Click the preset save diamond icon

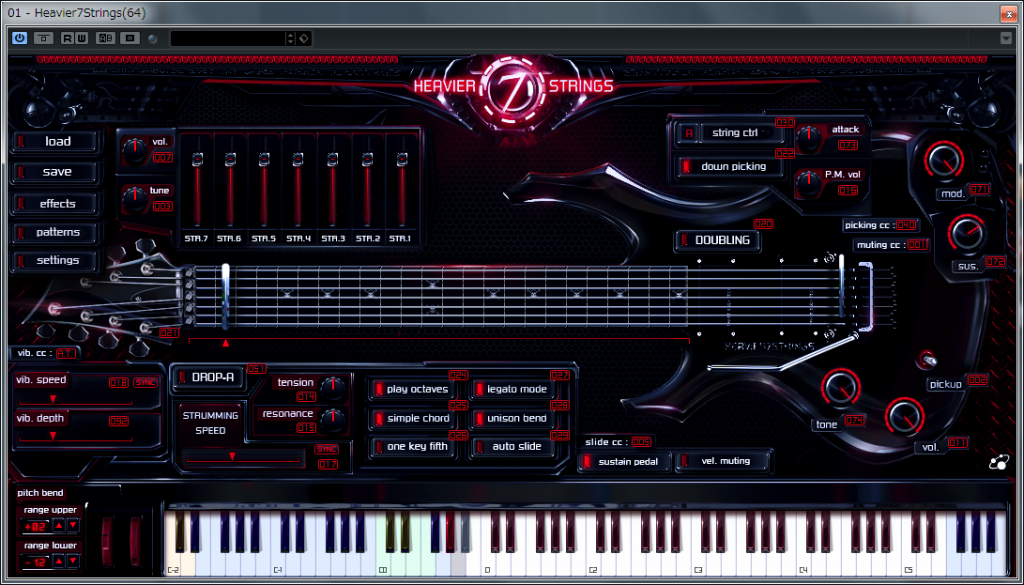pos(304,38)
